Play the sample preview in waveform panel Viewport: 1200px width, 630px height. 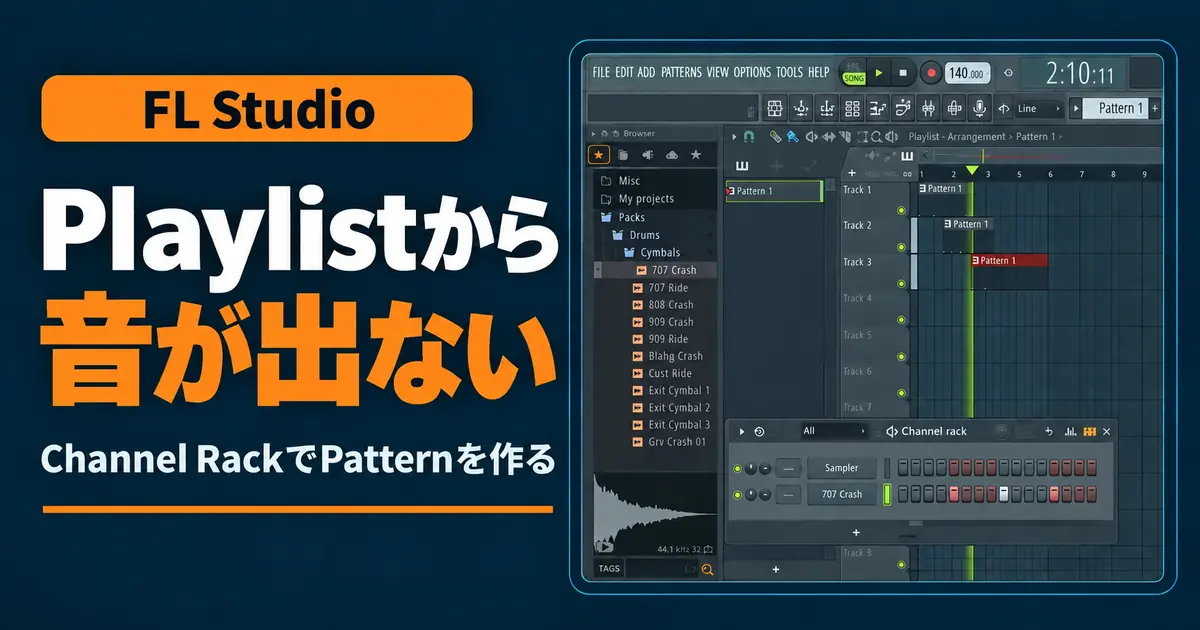pyautogui.click(x=604, y=546)
